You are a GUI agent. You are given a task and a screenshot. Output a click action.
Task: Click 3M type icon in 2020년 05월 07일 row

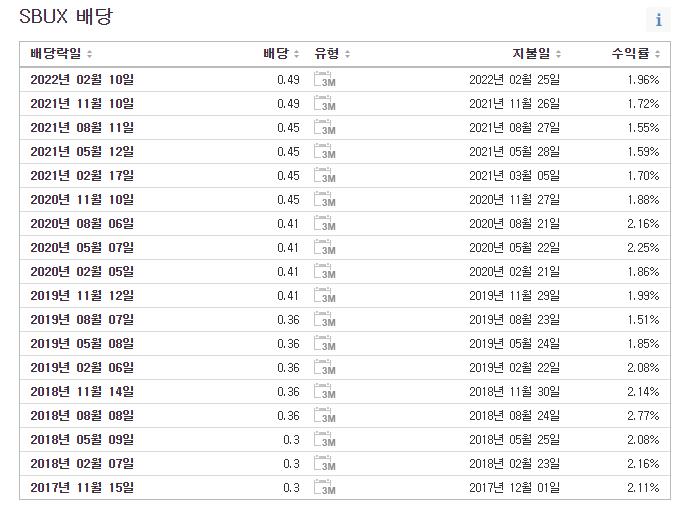tap(325, 248)
